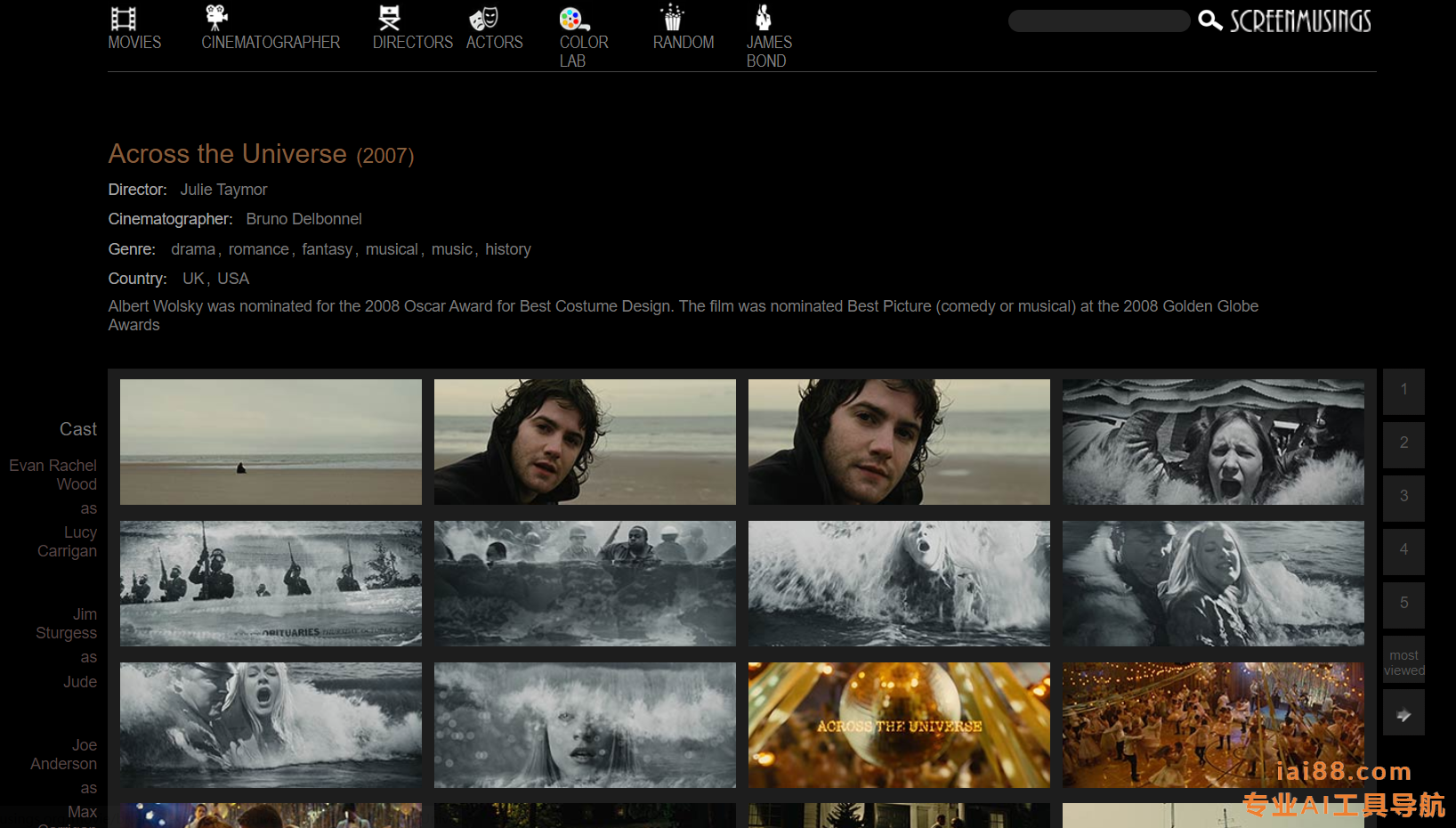Open the woman's face under wave thumbnail
Viewport: 1456px width, 828px height.
click(585, 725)
